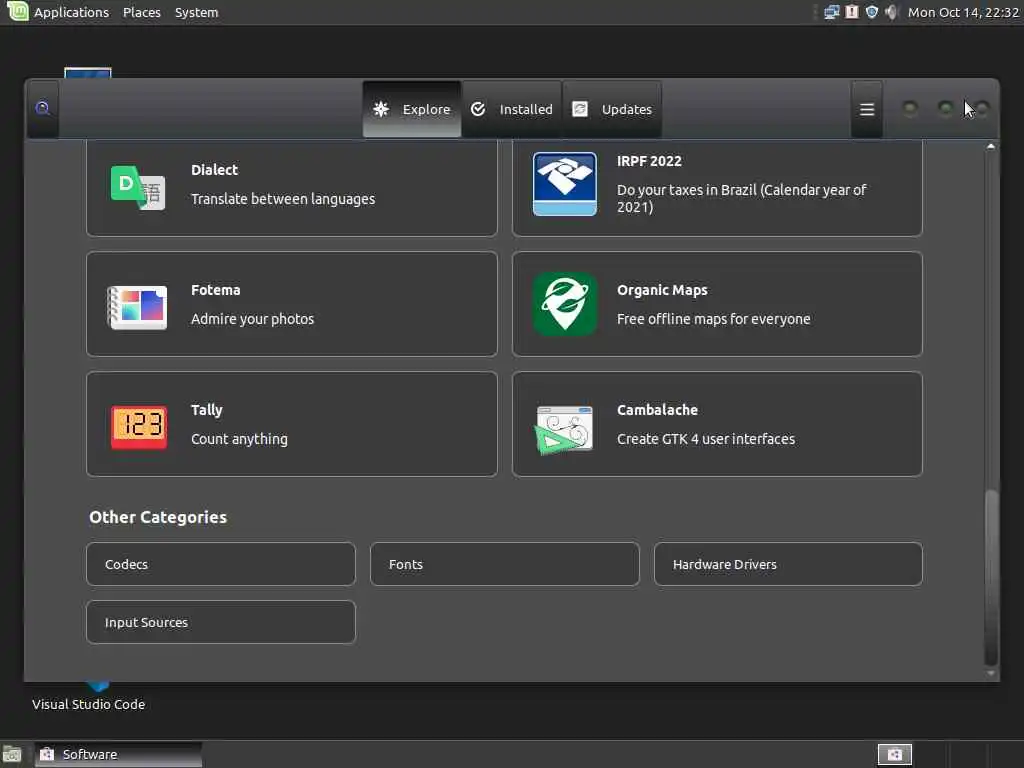1024x768 pixels.
Task: Open the Codecs category
Action: [x=221, y=564]
